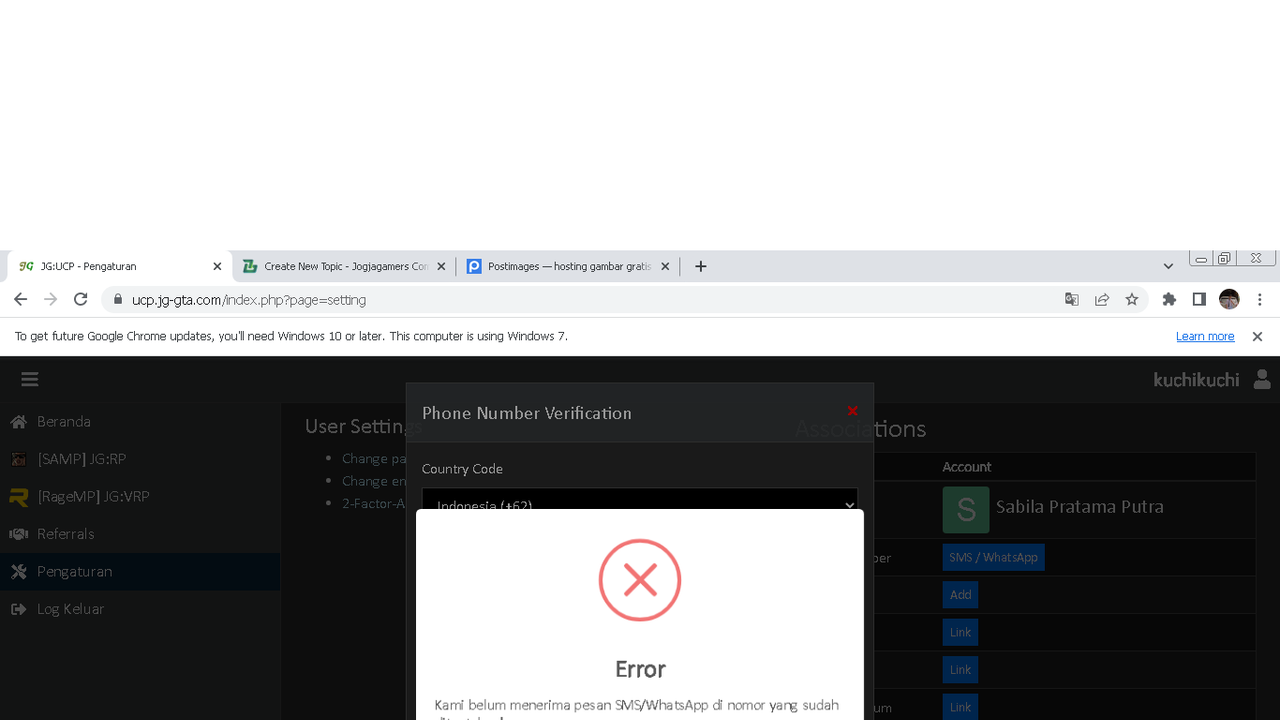This screenshot has width=1280, height=720.
Task: Open the Chrome three-dot menu
Action: coord(1260,299)
